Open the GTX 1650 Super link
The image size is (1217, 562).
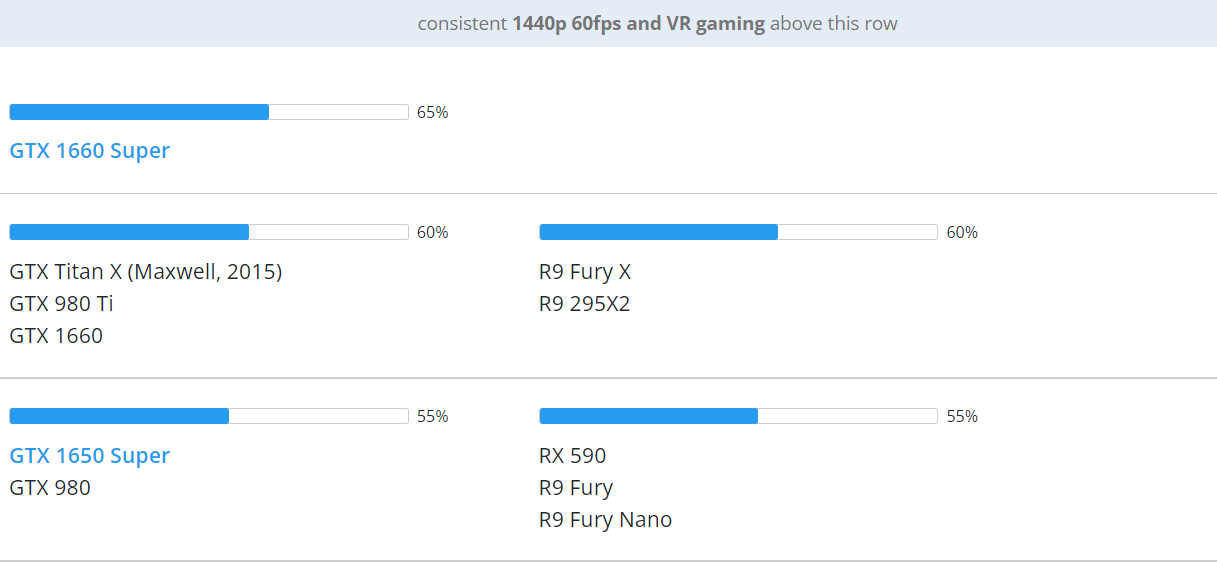click(90, 456)
